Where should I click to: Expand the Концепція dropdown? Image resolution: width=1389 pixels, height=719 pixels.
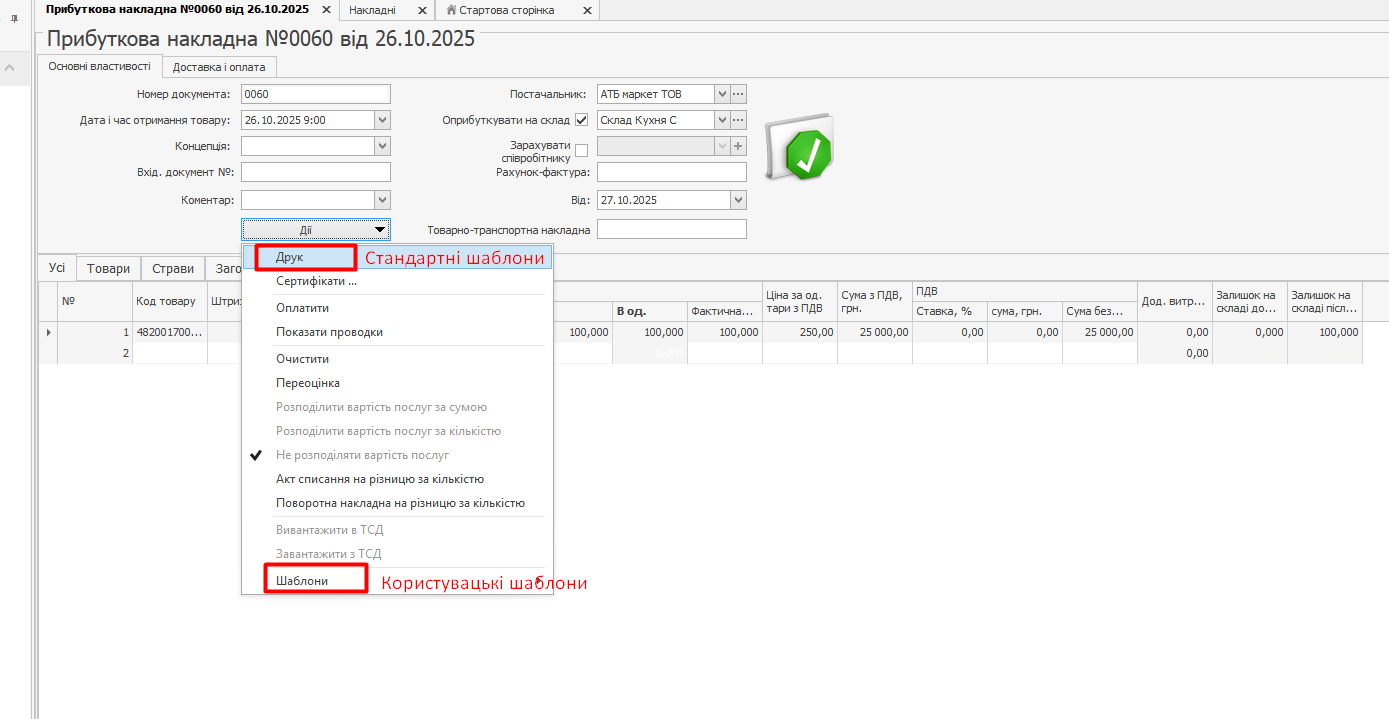pos(382,146)
